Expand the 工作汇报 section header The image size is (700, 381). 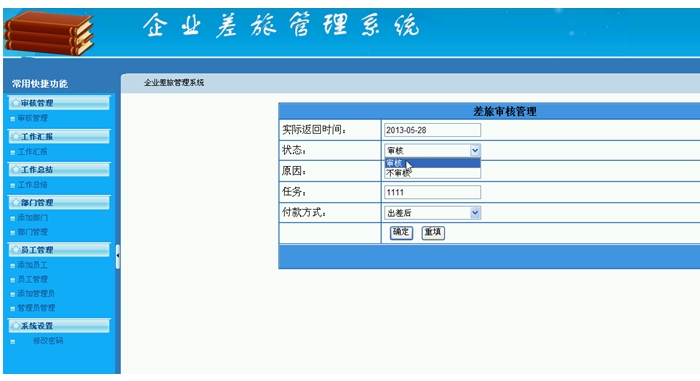pos(59,136)
